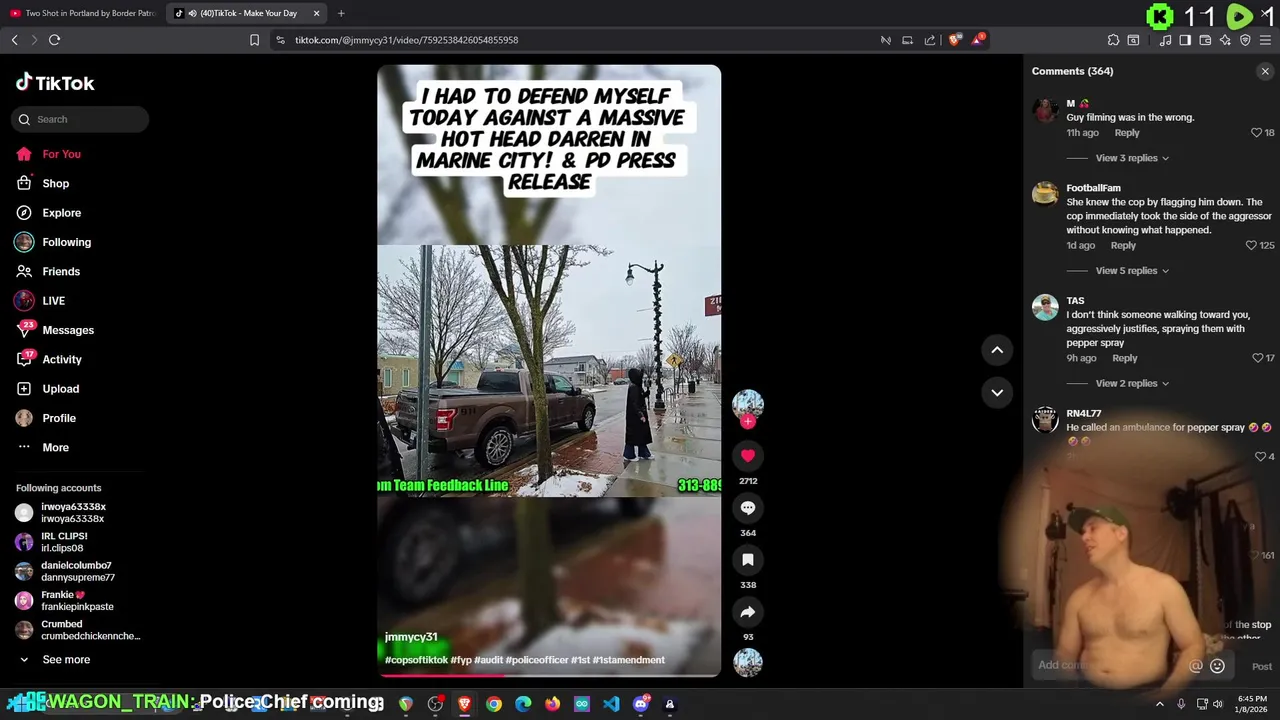Close the Comments panel

1265,71
